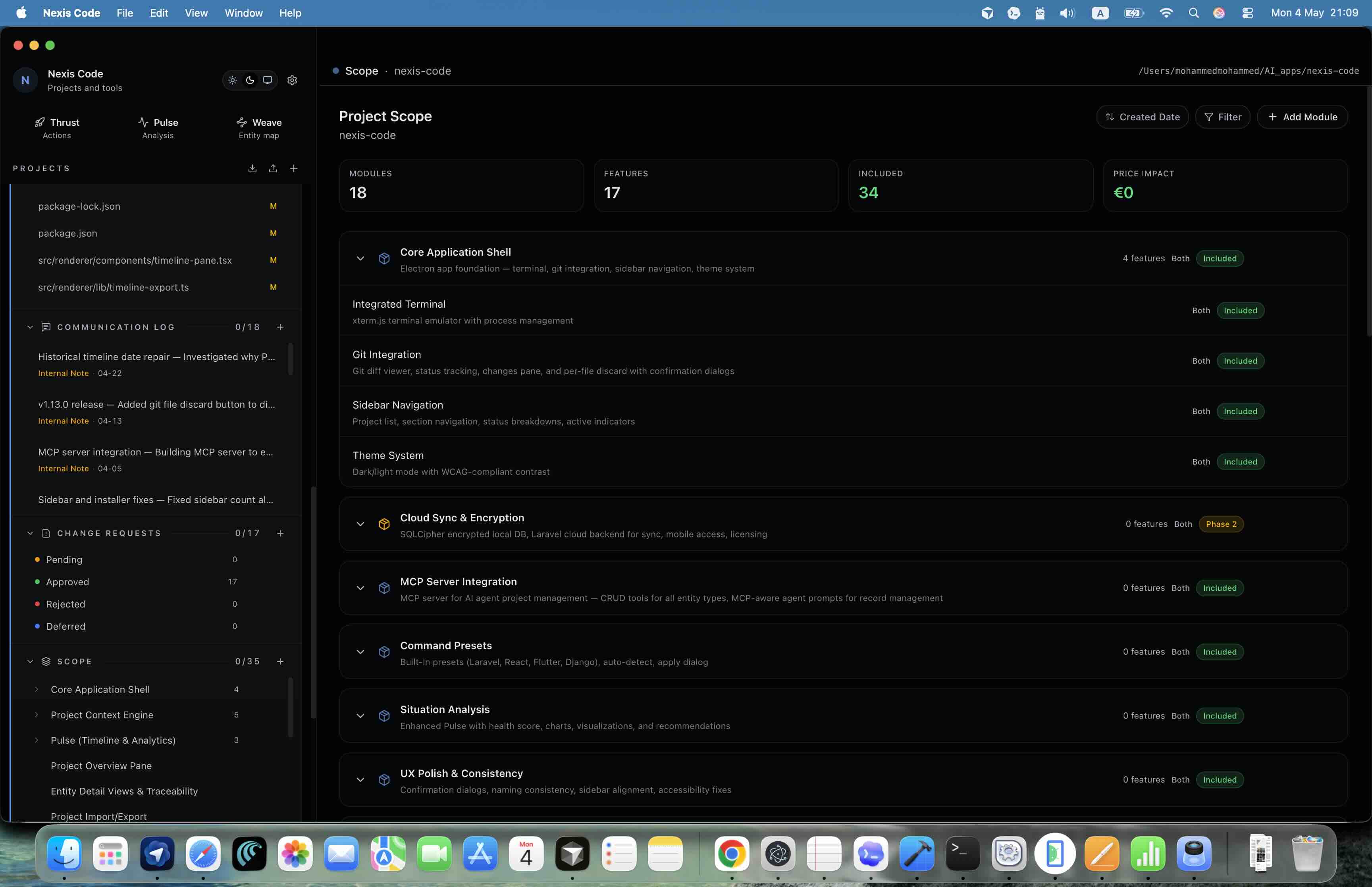
Task: Add a new project with the Projects plus icon
Action: tap(294, 168)
